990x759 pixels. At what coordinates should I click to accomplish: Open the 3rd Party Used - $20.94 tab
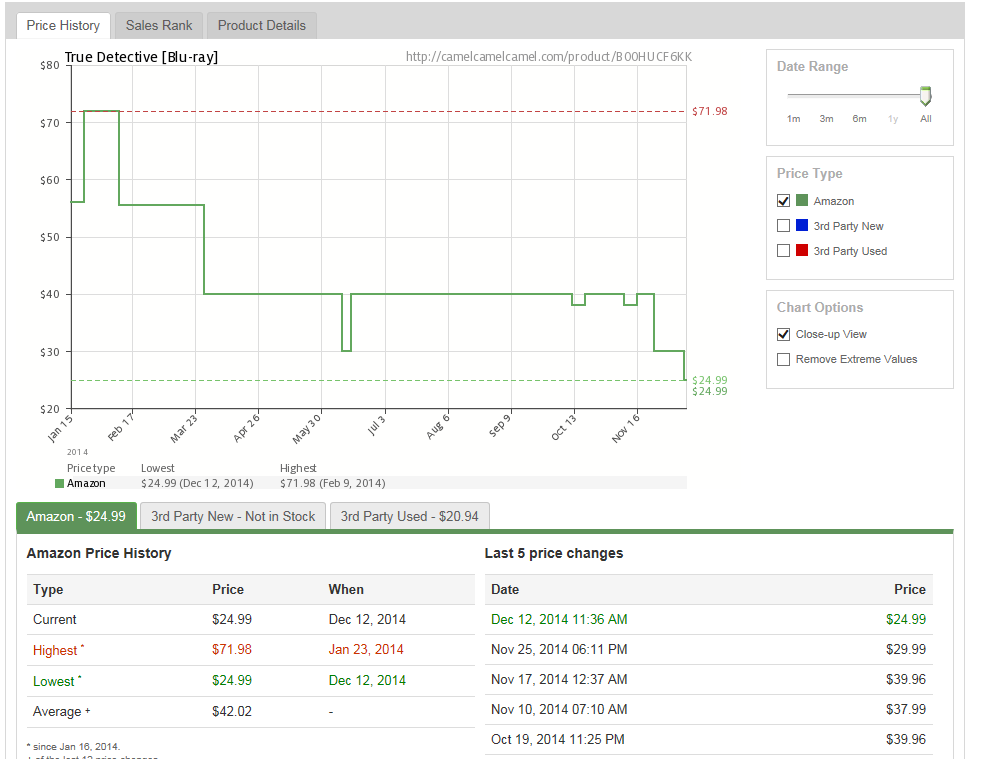[409, 516]
